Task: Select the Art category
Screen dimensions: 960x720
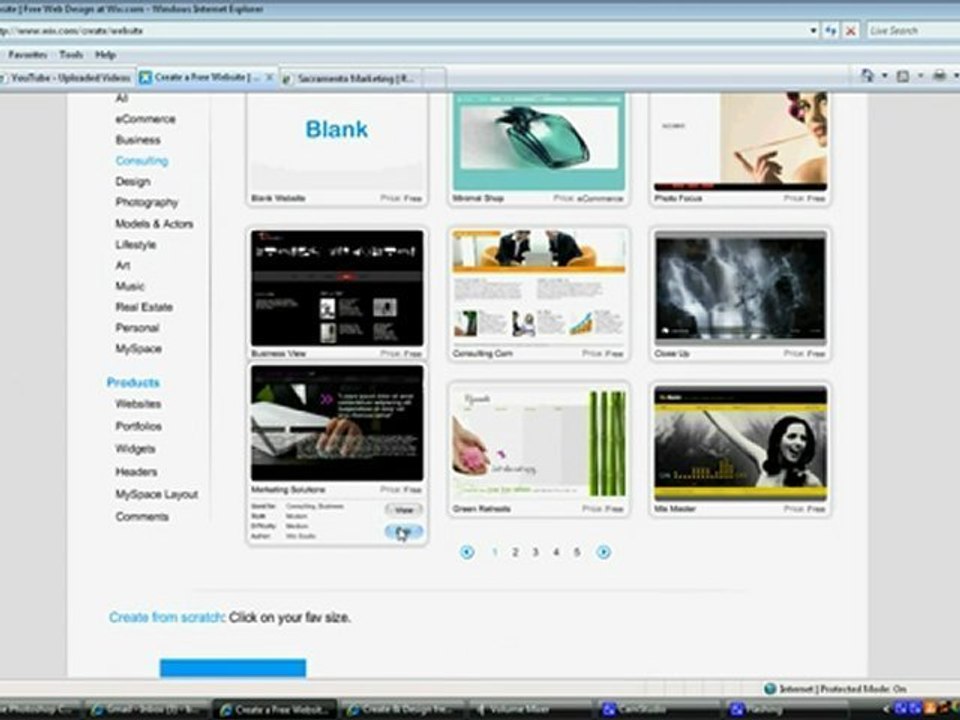Action: point(122,265)
